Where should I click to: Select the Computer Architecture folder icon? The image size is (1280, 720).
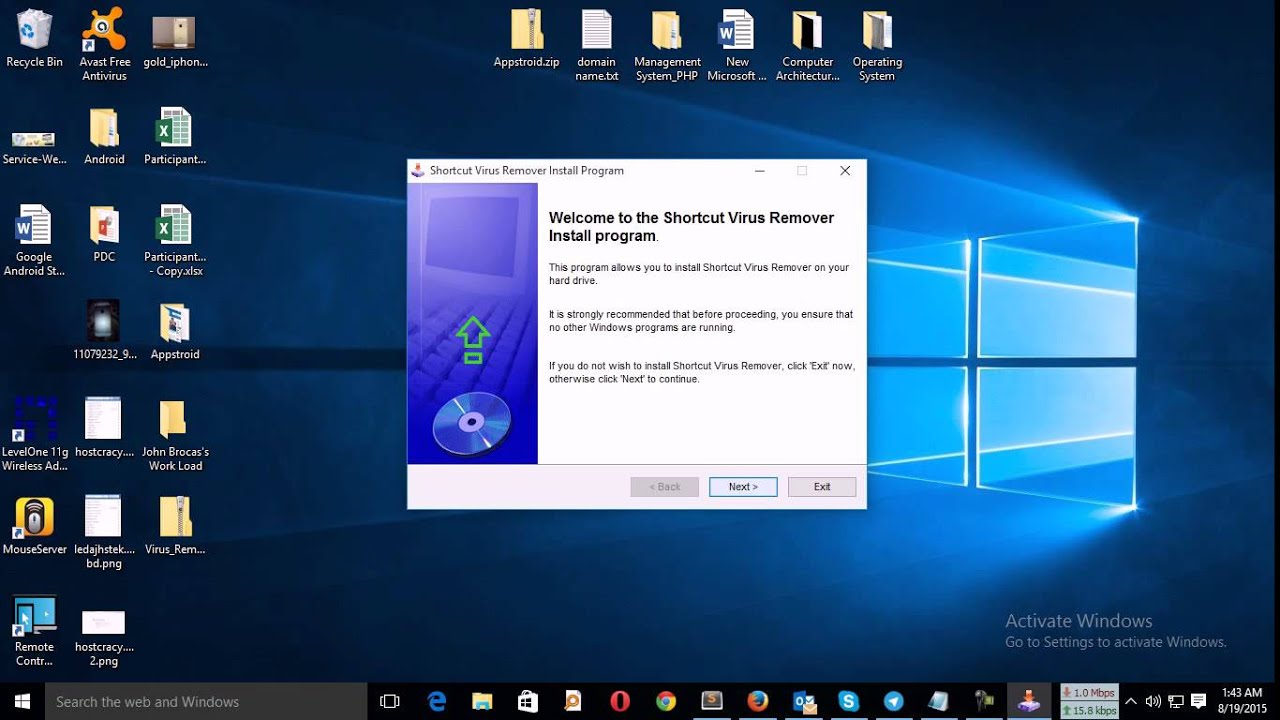(x=807, y=45)
